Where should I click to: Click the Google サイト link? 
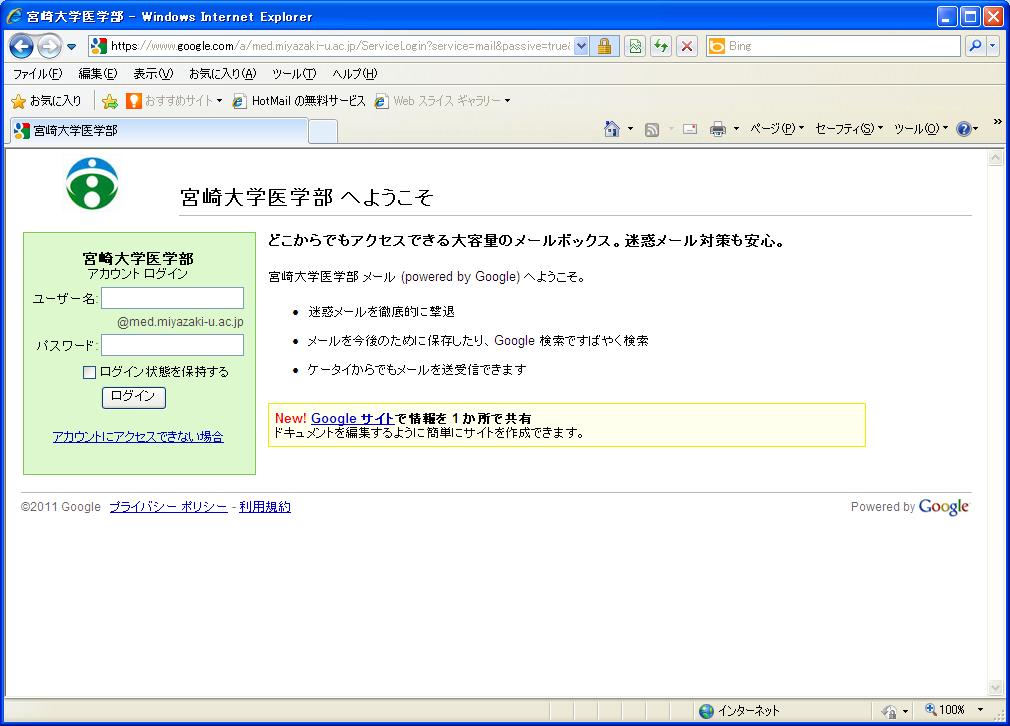(x=352, y=418)
